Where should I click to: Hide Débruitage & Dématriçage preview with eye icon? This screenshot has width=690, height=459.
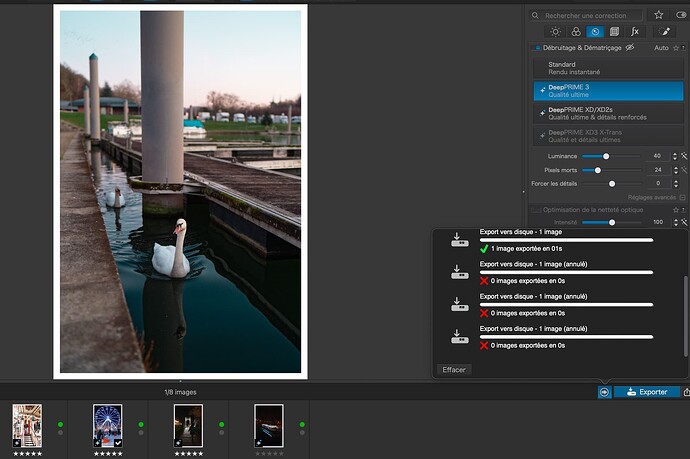point(630,48)
